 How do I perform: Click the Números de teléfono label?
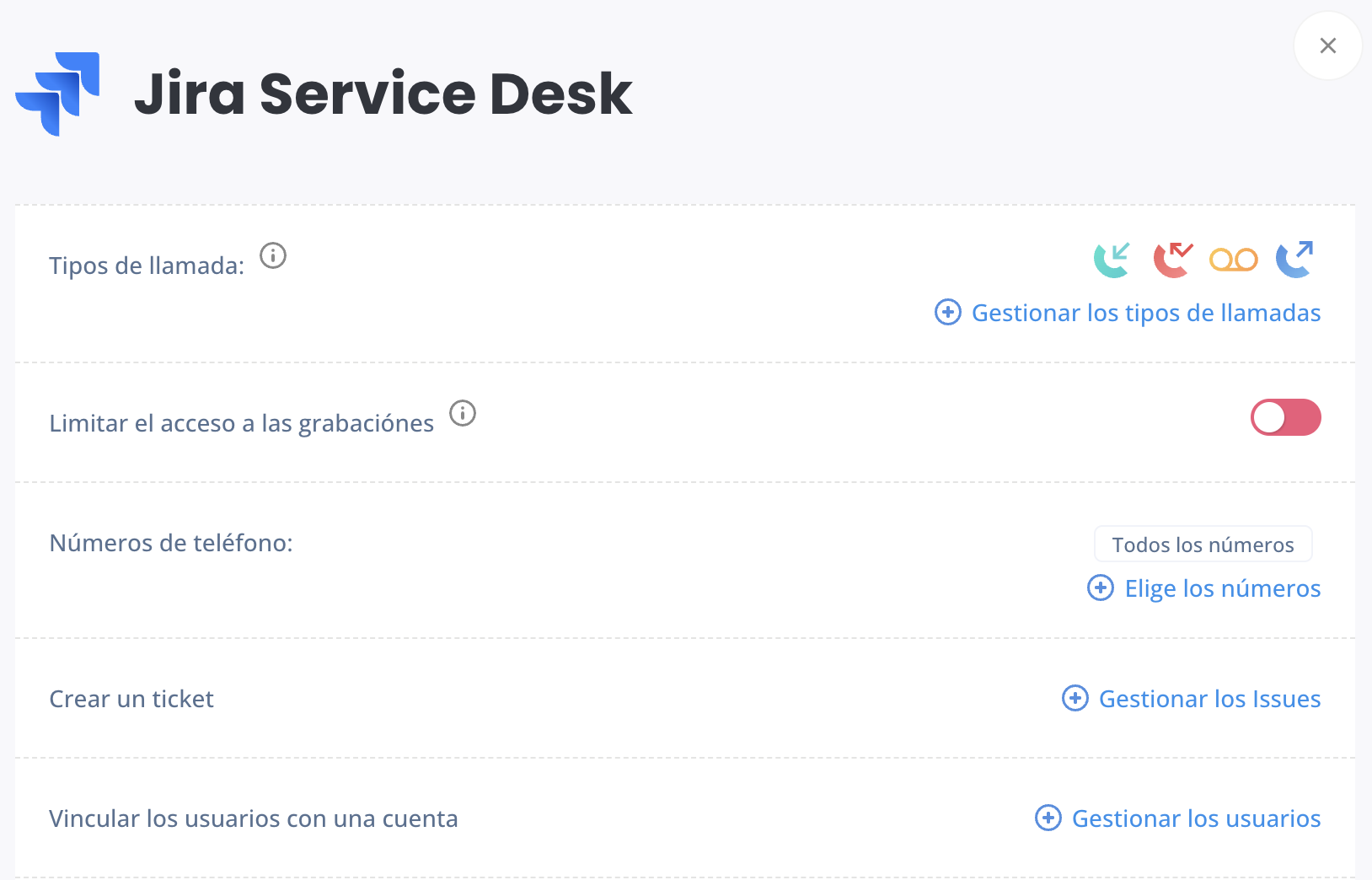pyautogui.click(x=171, y=543)
